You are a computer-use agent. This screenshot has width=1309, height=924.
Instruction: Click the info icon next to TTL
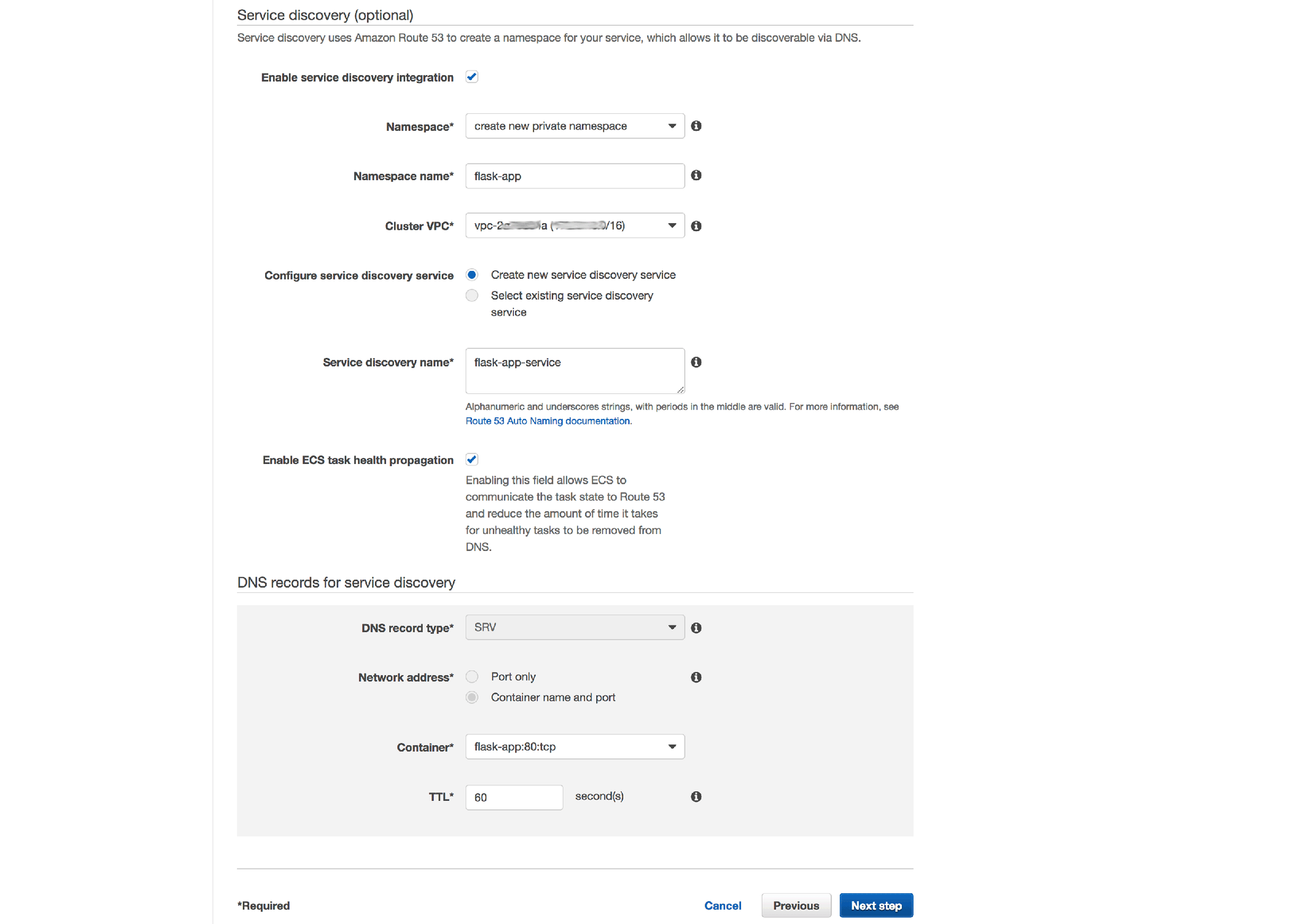coord(698,796)
